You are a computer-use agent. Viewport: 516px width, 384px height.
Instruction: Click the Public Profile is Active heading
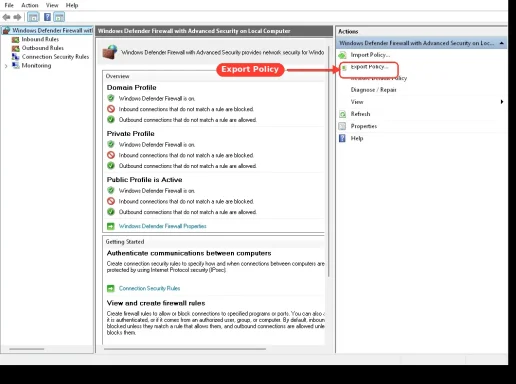click(144, 180)
